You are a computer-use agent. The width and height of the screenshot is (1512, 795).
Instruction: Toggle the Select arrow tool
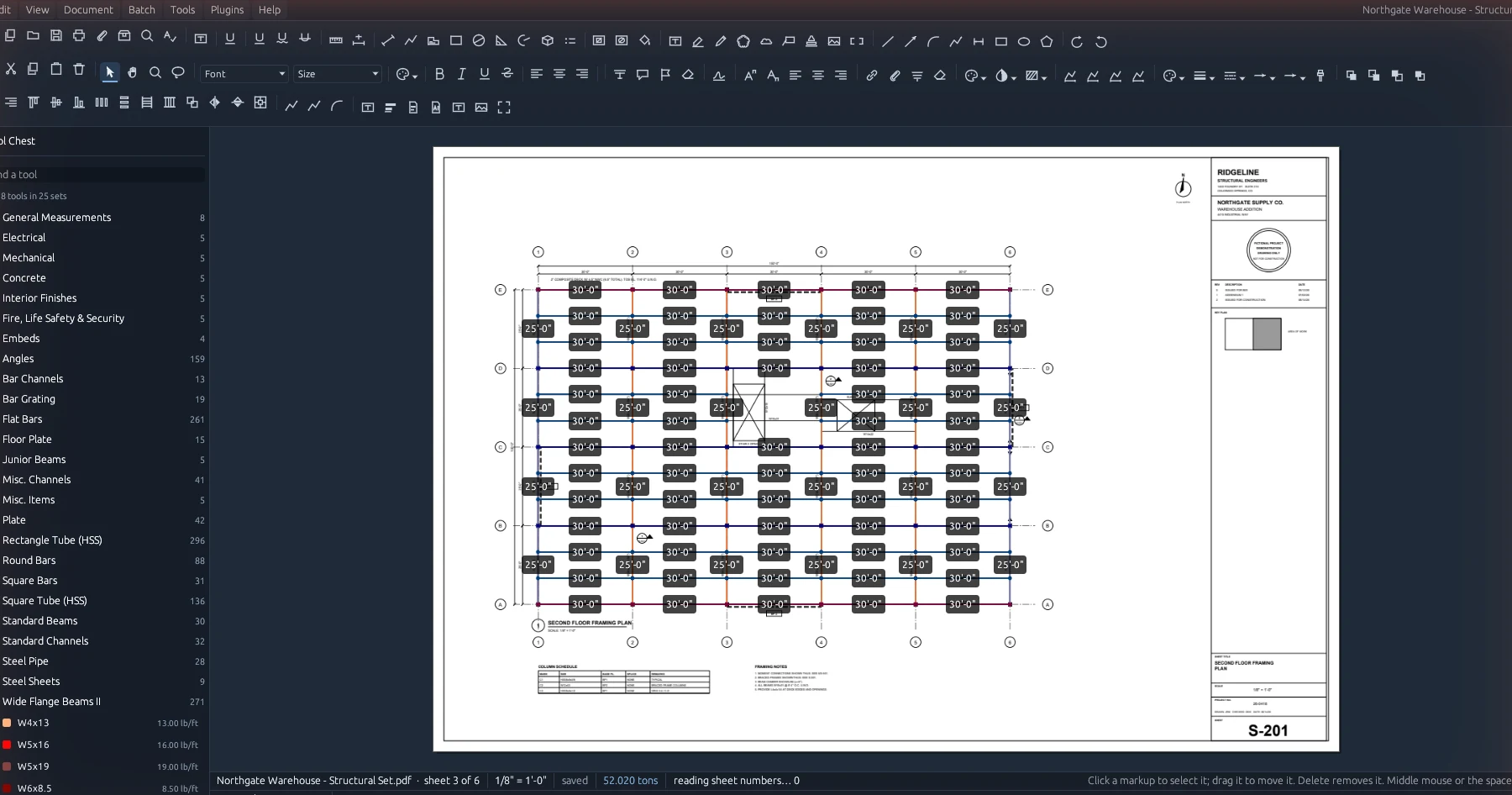[x=109, y=73]
